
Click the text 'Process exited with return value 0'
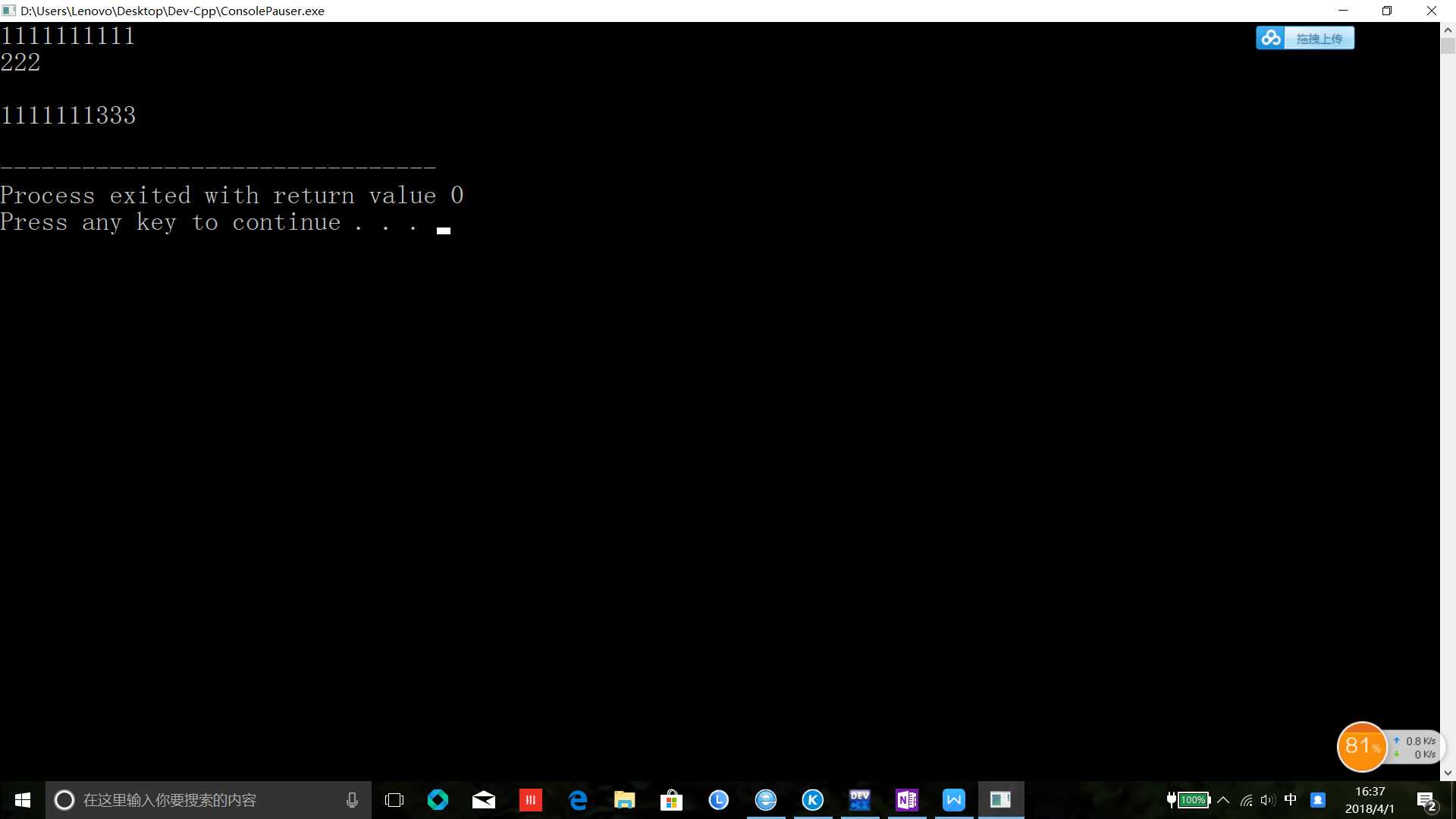(232, 196)
